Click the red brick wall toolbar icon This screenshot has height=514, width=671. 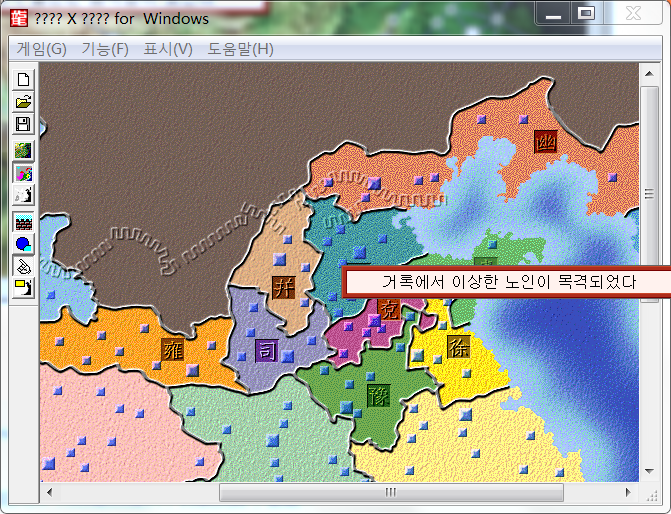coord(23,222)
